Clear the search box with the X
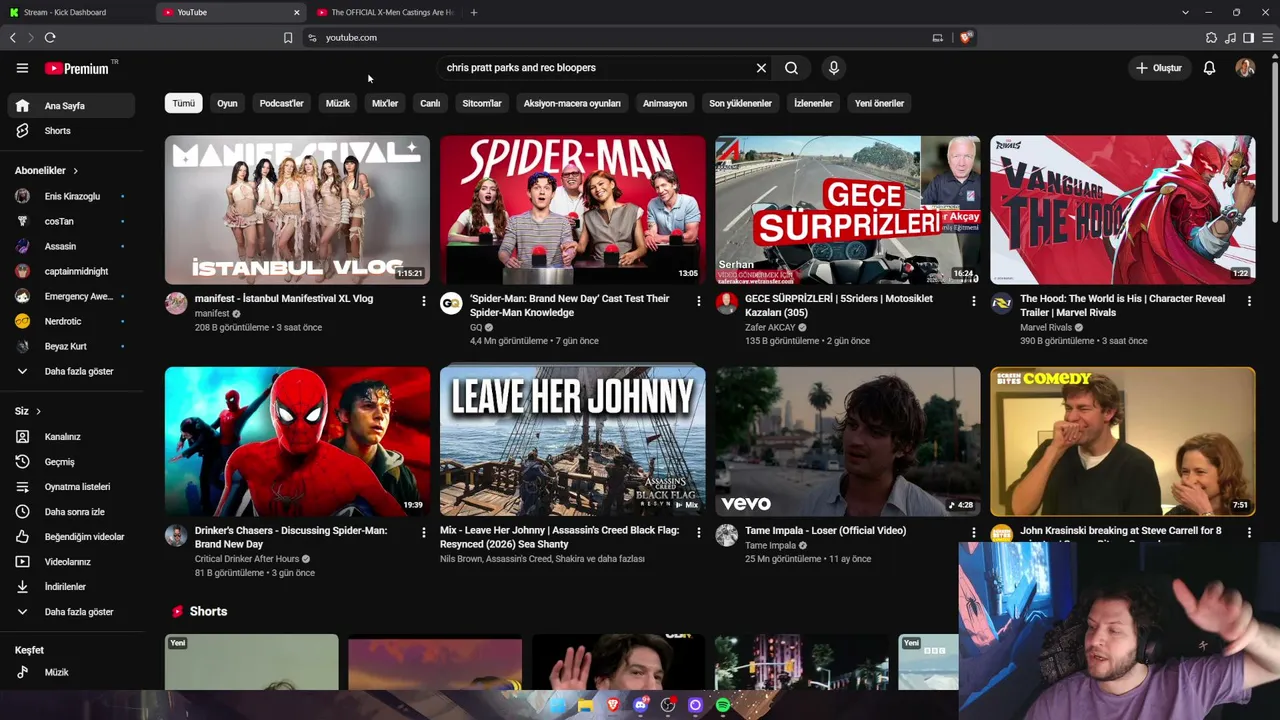1280x720 pixels. pyautogui.click(x=761, y=68)
